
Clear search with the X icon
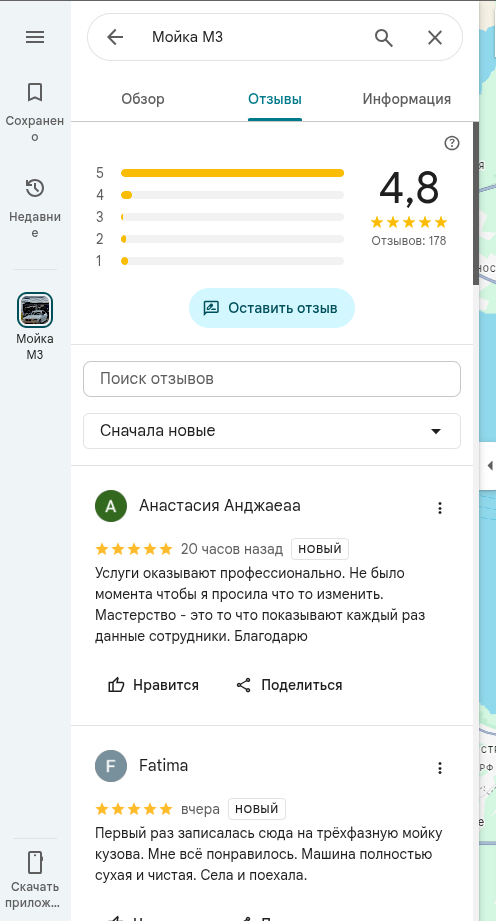[x=435, y=38]
